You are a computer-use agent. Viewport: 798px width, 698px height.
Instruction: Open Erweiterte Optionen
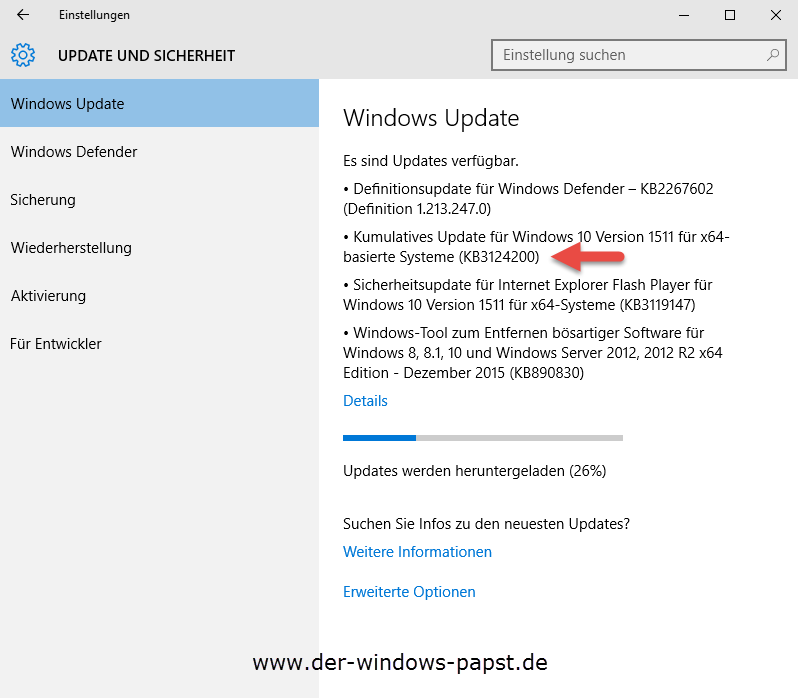coord(409,592)
